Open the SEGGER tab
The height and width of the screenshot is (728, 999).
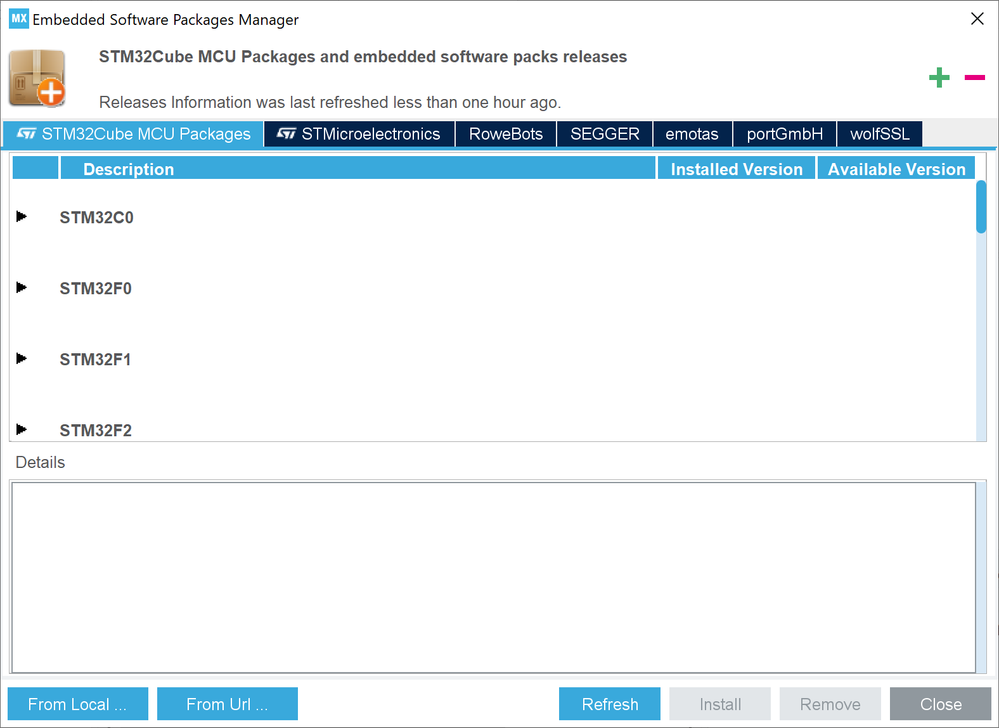click(x=605, y=134)
